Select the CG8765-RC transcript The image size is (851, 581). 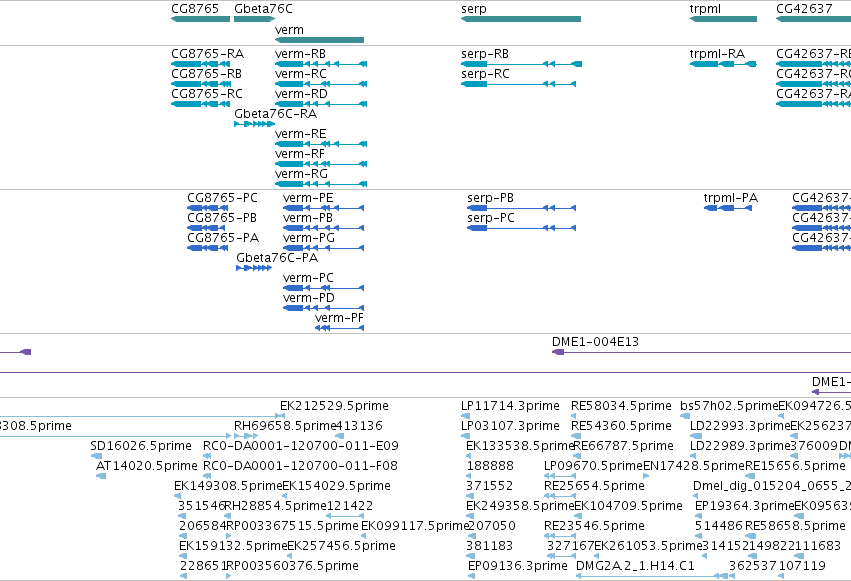201,104
